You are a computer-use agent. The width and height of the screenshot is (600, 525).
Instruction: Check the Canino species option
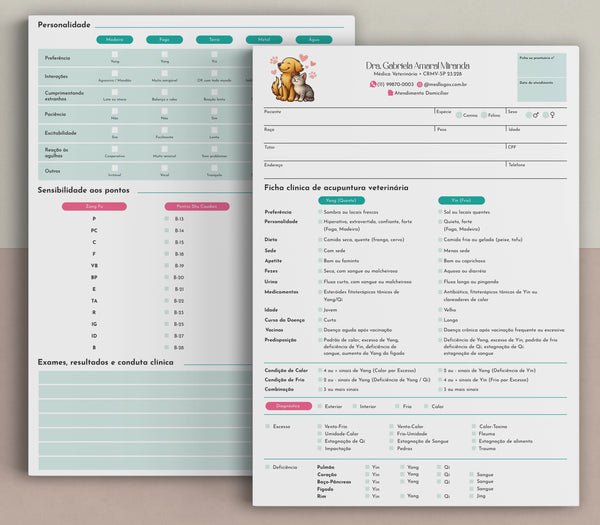point(459,115)
